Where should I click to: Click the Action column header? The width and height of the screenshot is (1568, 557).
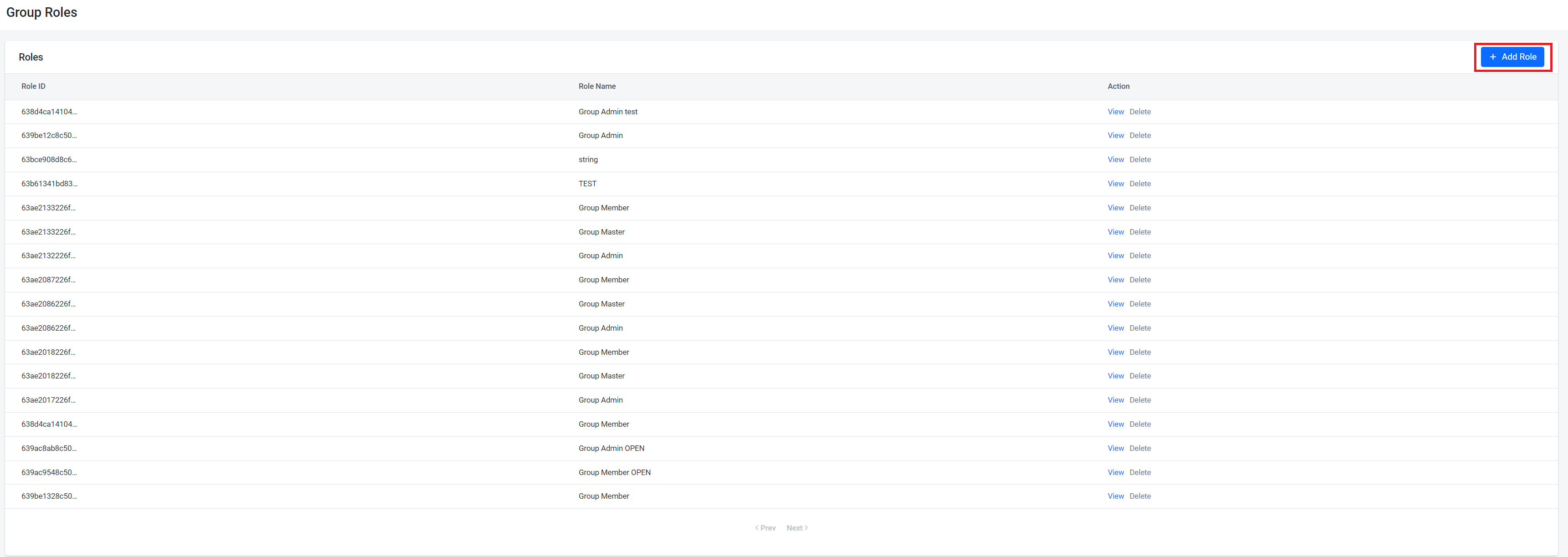(x=1118, y=87)
